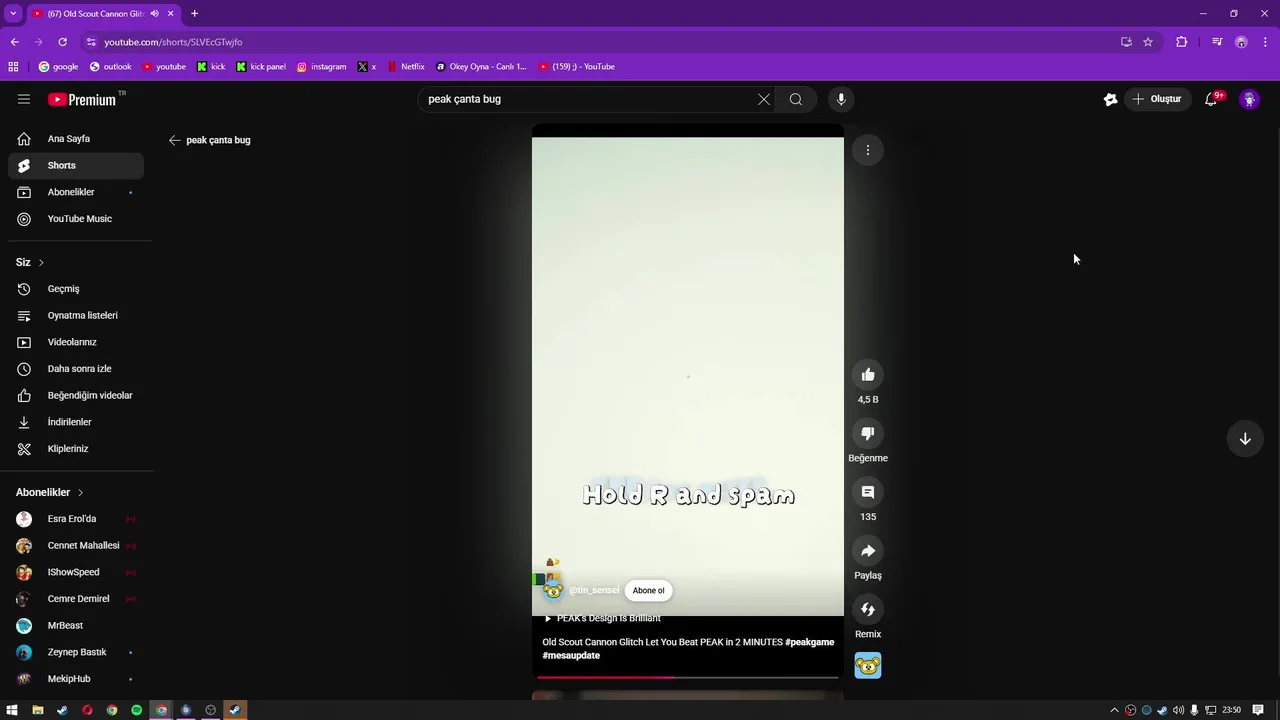The image size is (1280, 720).
Task: Subscribe using Abone ol button
Action: (x=648, y=590)
